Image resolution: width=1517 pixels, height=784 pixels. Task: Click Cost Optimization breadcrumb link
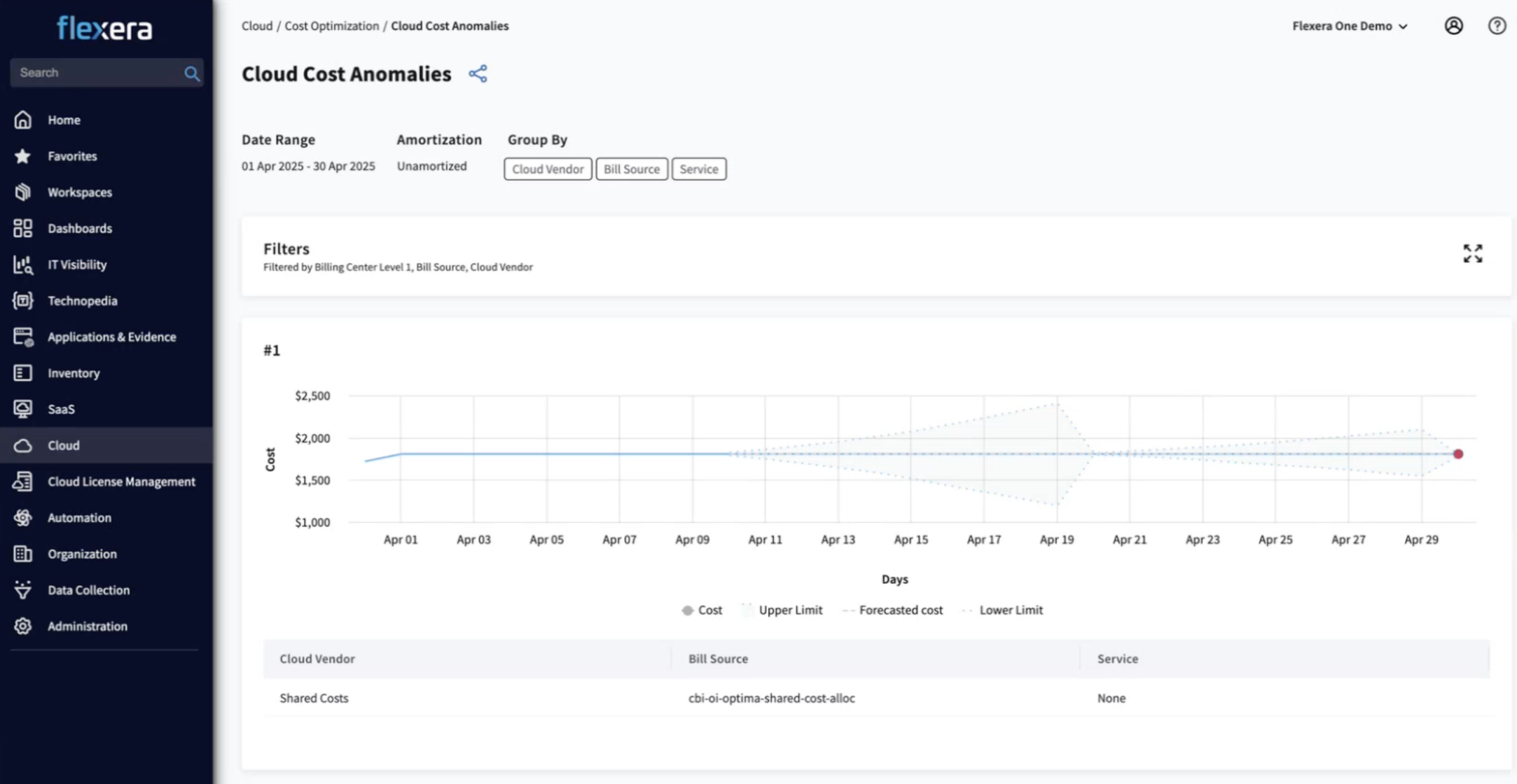pos(331,26)
